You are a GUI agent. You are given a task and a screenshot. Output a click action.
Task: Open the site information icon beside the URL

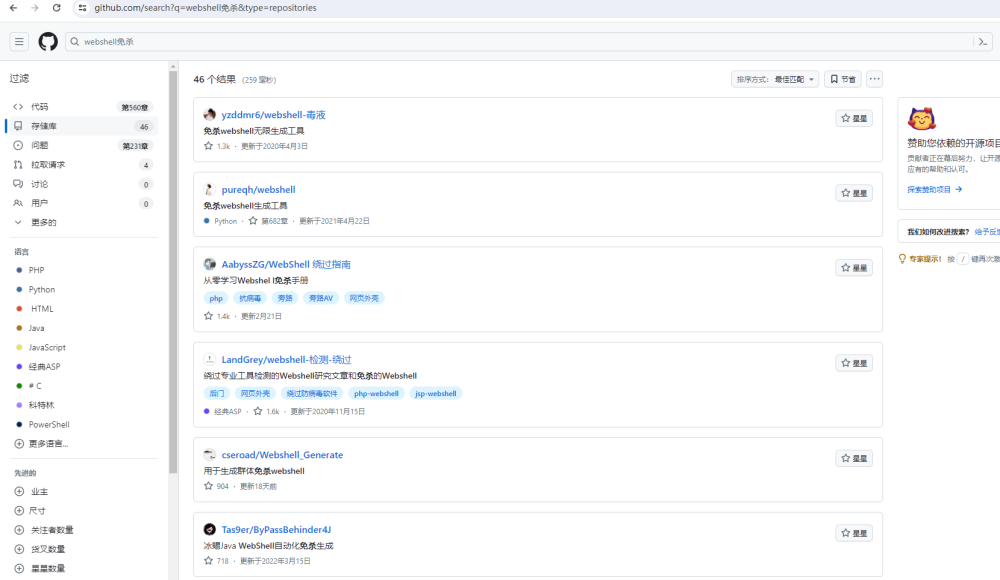coord(82,8)
